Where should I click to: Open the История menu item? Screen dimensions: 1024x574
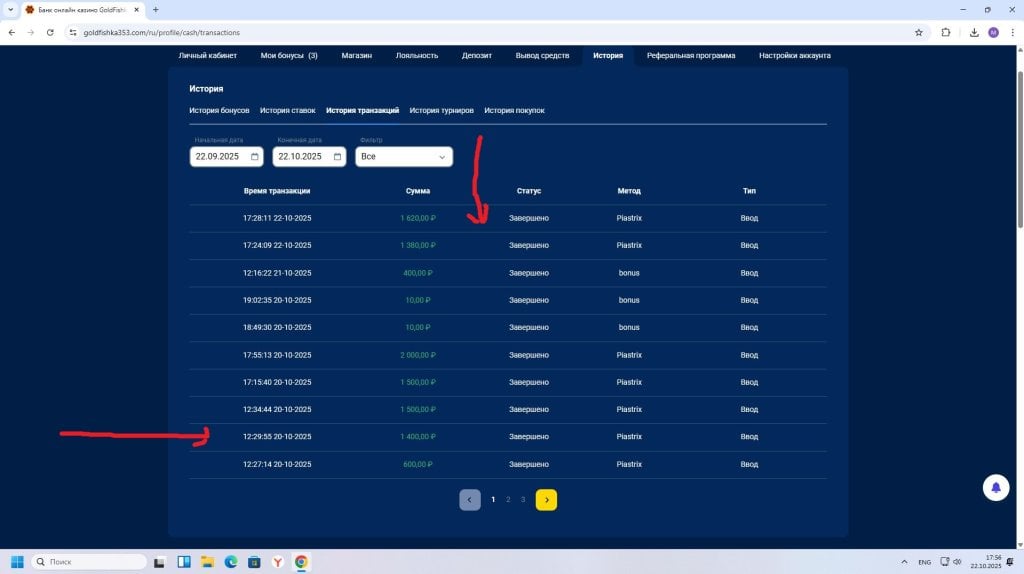(x=608, y=56)
